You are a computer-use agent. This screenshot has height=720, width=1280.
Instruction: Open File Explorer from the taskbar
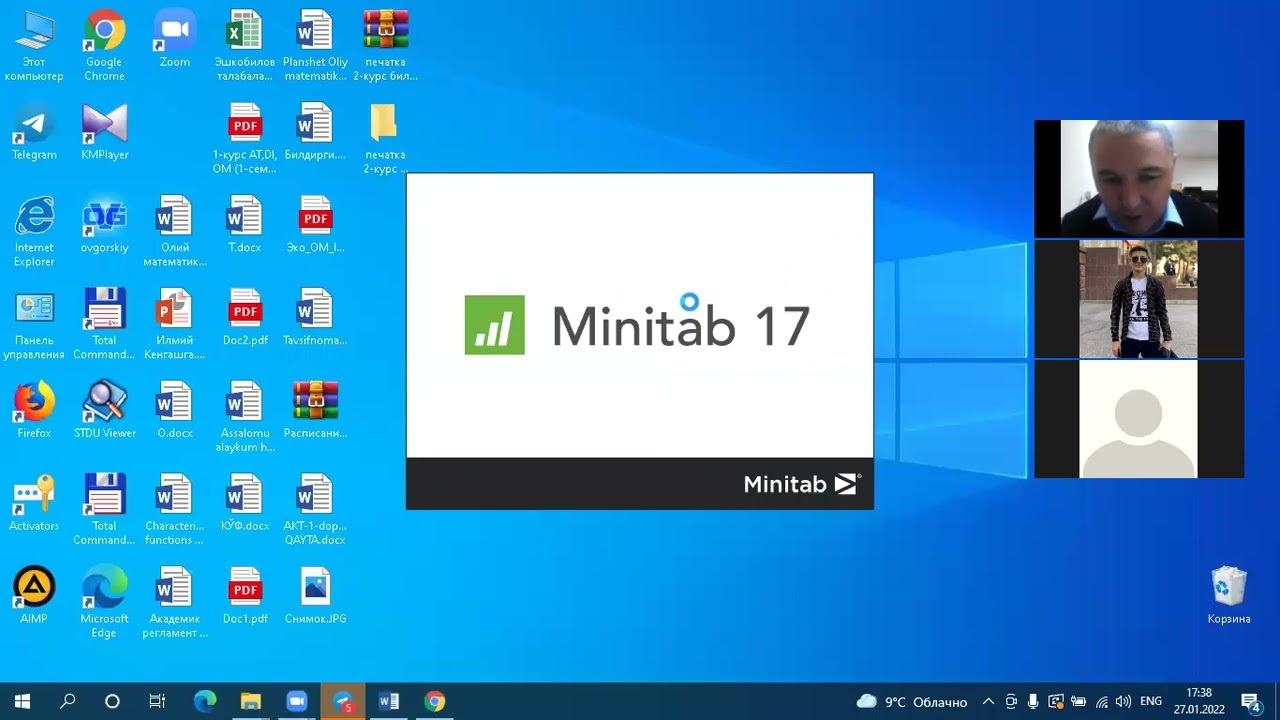pyautogui.click(x=251, y=701)
